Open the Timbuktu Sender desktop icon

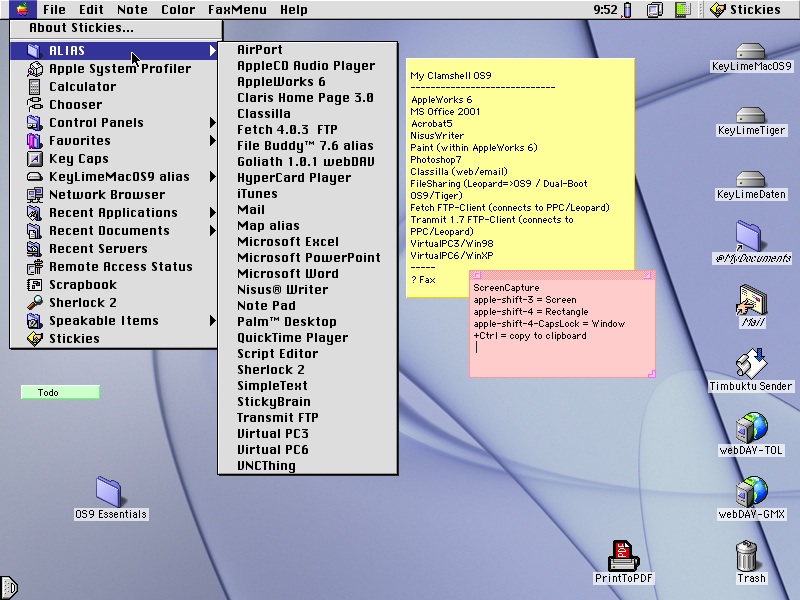point(750,363)
